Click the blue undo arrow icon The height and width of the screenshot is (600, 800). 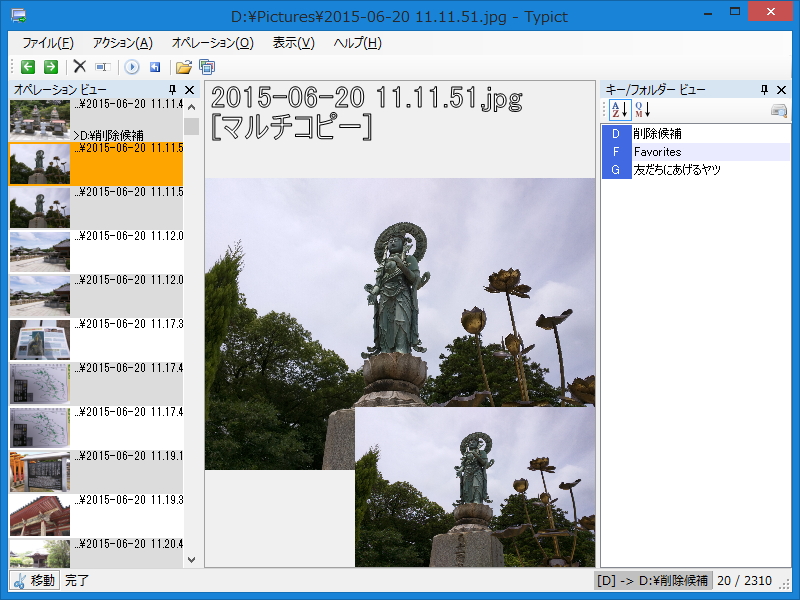(155, 67)
